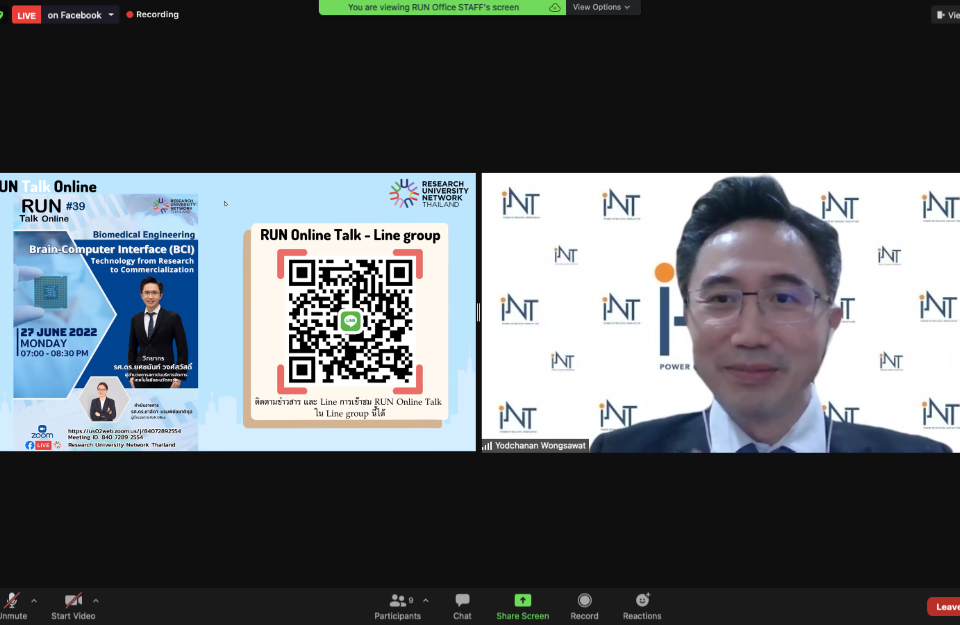Screen dimensions: 960x625
Task: Open audio options arrow beside Unmute
Action: click(34, 601)
